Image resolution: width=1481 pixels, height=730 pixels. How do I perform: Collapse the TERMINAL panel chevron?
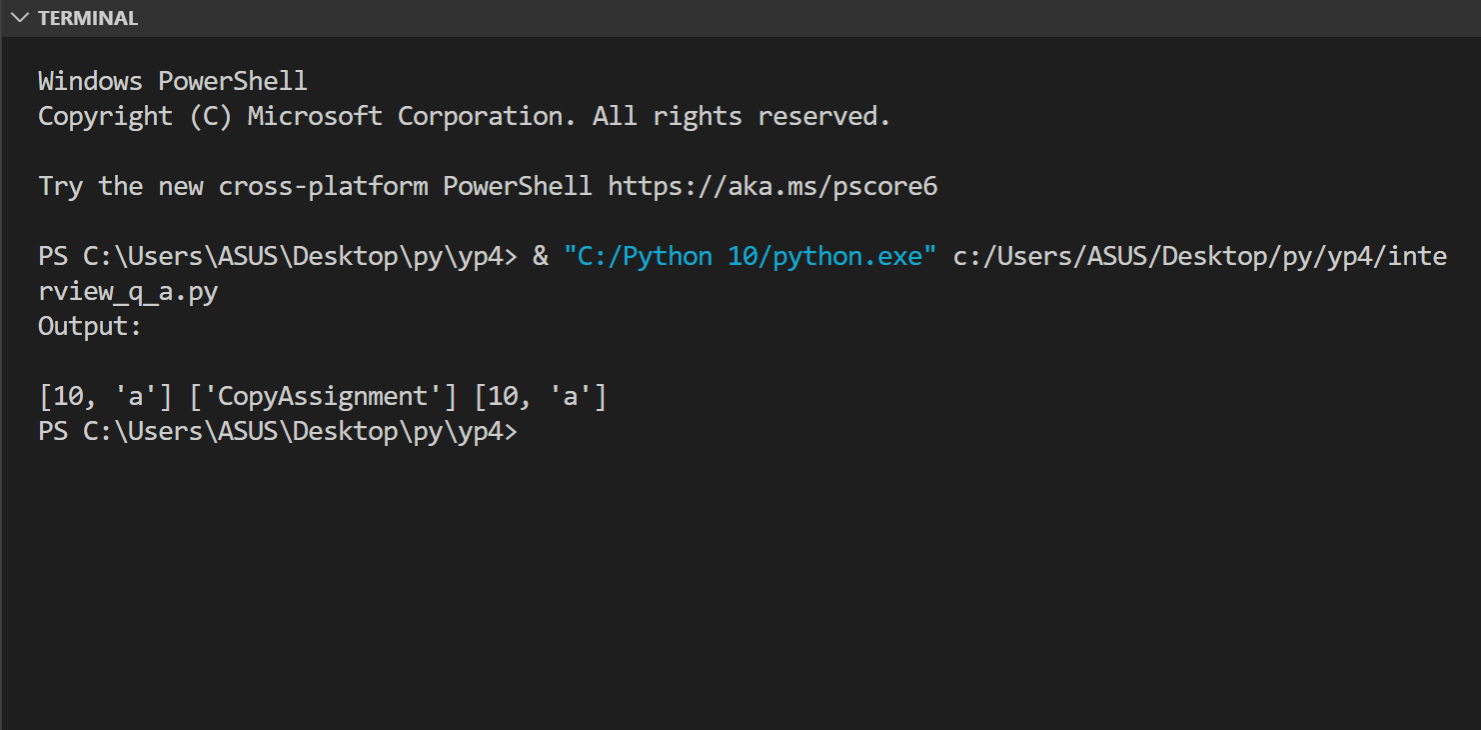click(19, 18)
